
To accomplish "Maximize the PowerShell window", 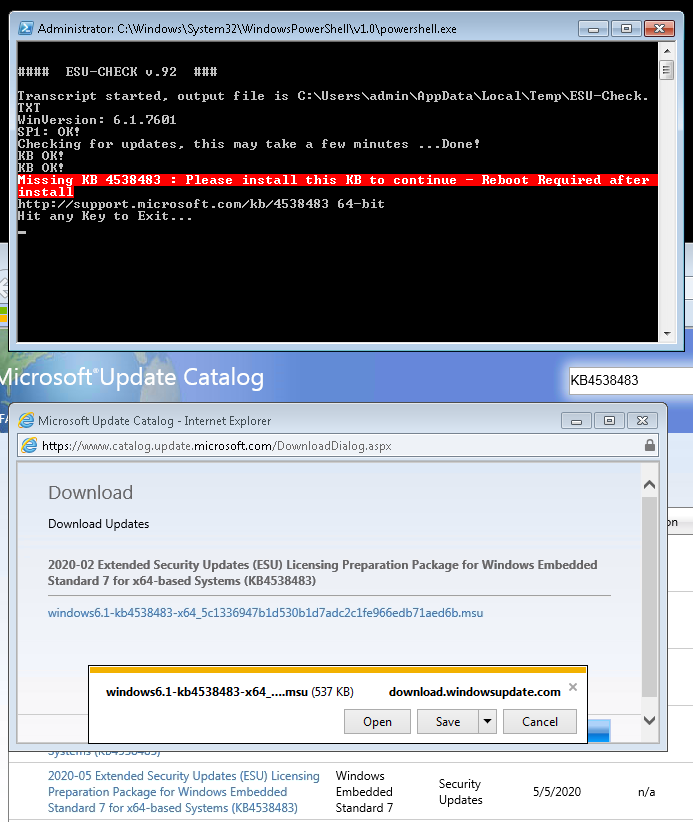I will (626, 29).
